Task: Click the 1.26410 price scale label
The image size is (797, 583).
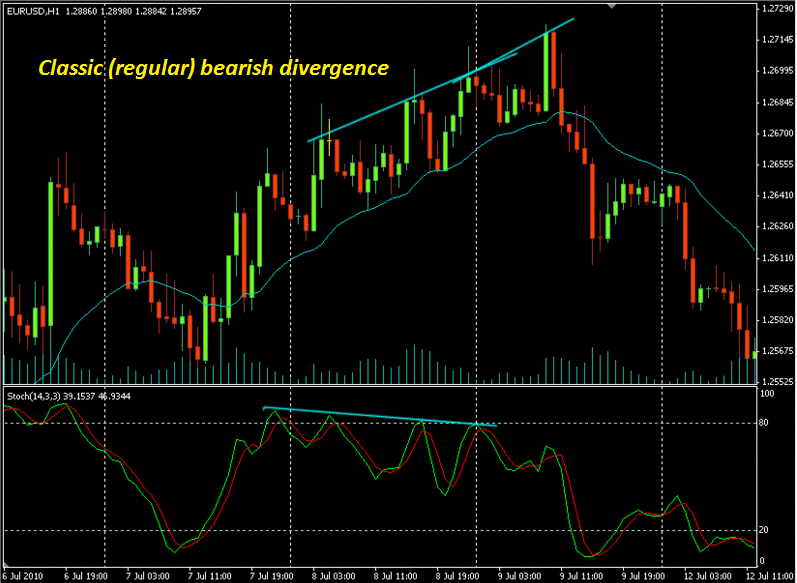Action: (777, 195)
